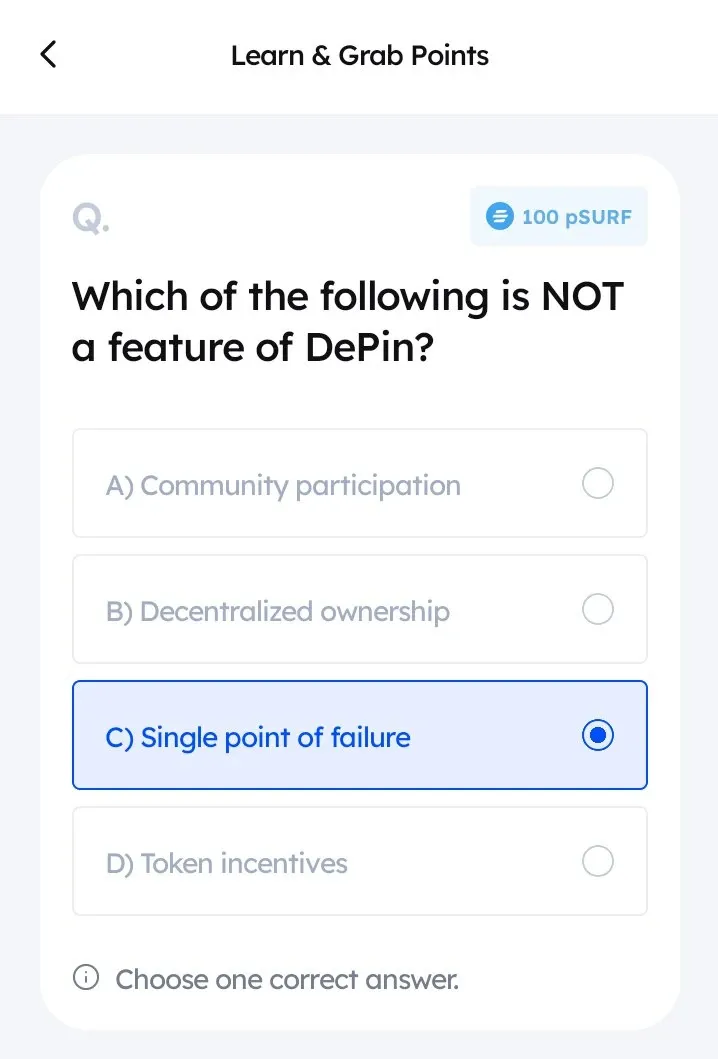
Task: Tap the "Decentralized ownership" answer text
Action: coord(295,611)
